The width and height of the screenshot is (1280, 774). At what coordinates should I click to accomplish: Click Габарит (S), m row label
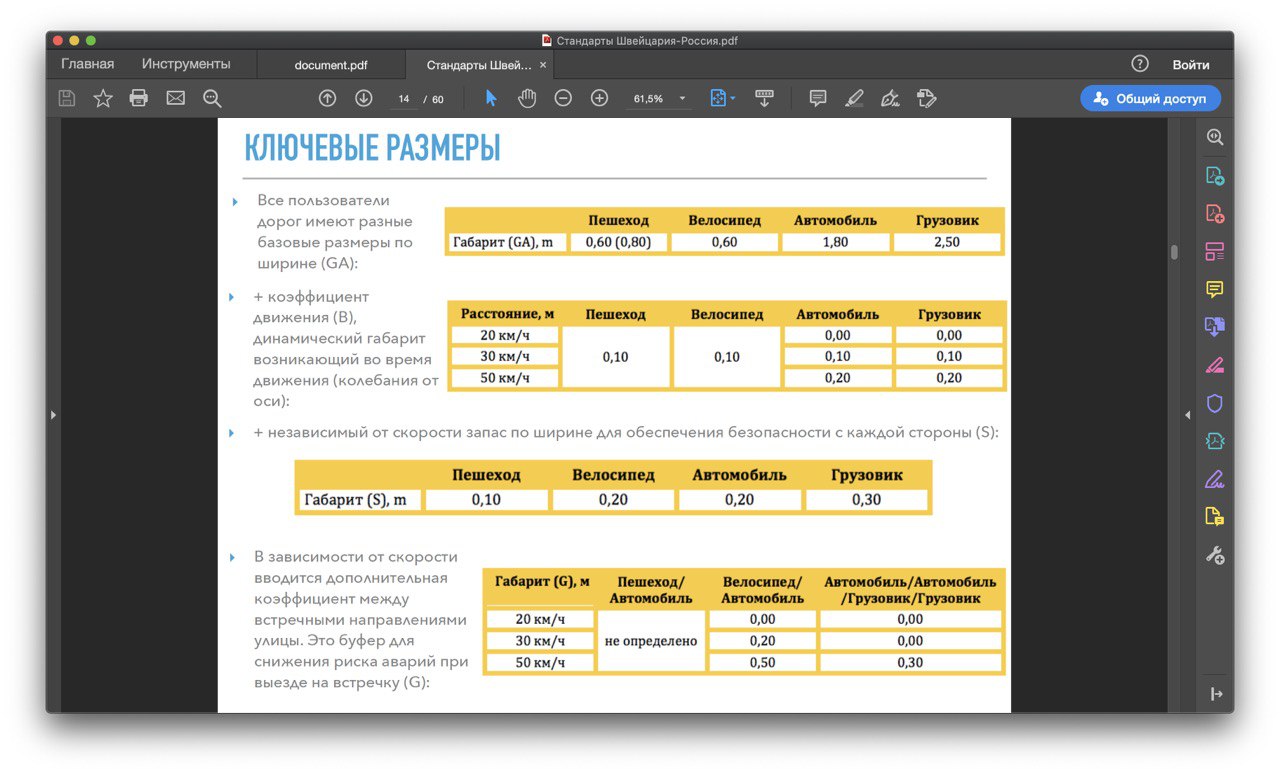(360, 500)
